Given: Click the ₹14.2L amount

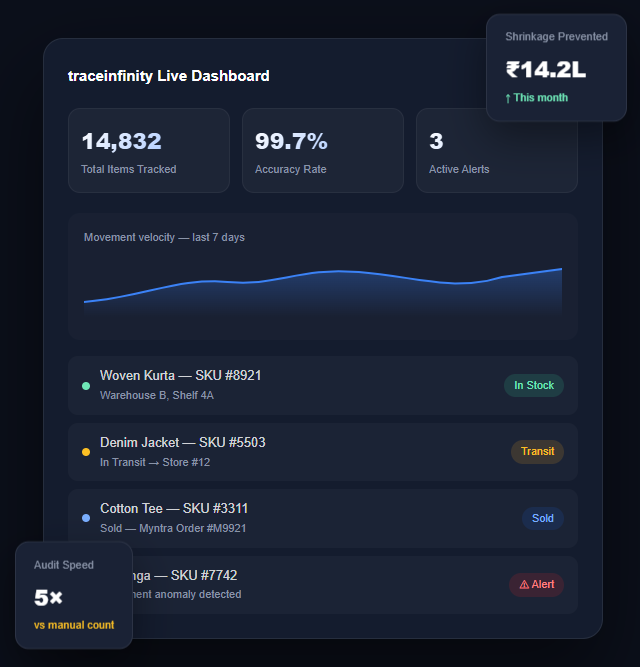Looking at the screenshot, I should [x=546, y=69].
